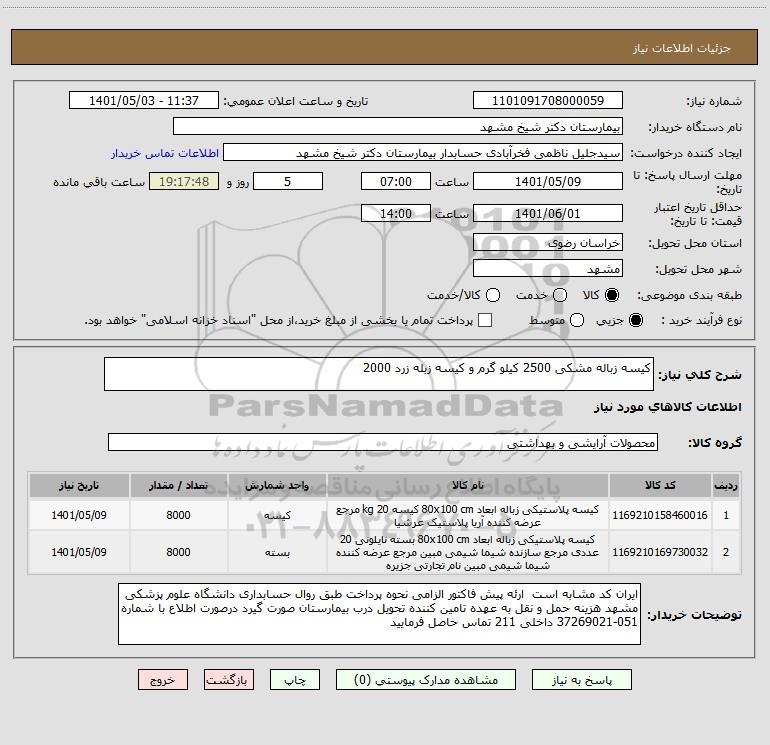Click quantity 8000 in row 2
770x745 pixels.
(178, 552)
